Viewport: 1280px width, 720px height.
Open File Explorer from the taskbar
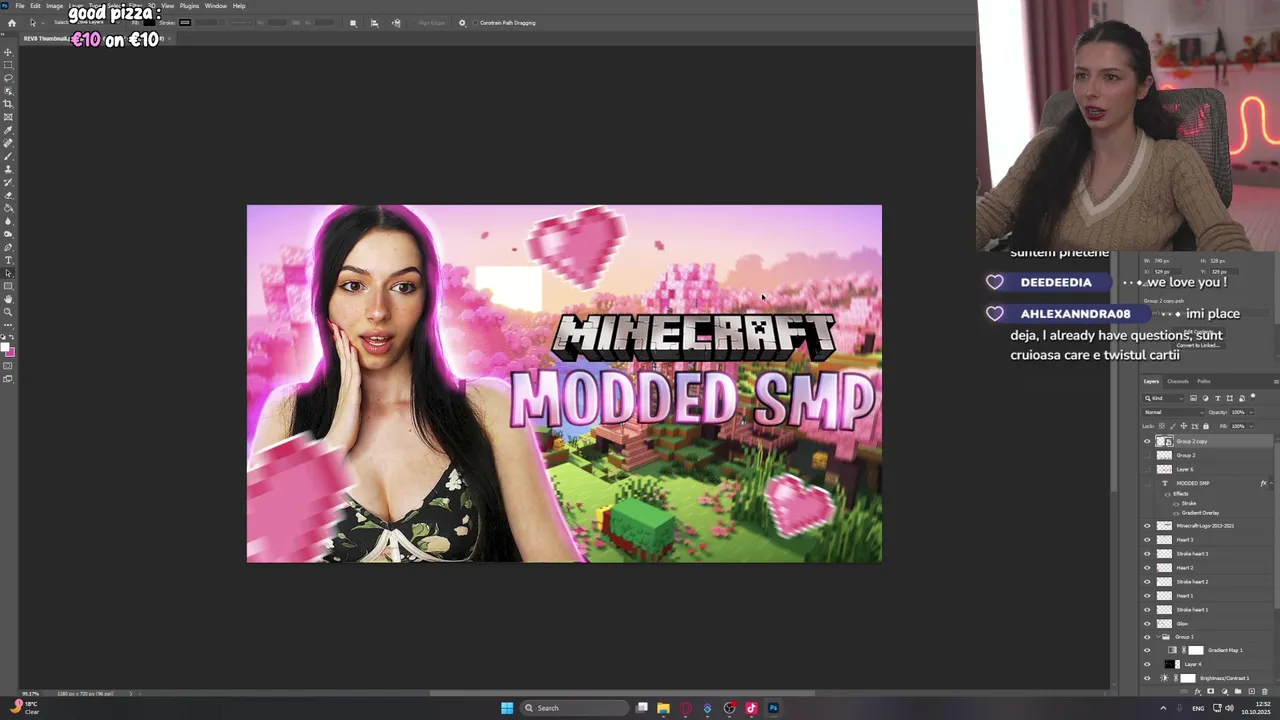tap(663, 708)
